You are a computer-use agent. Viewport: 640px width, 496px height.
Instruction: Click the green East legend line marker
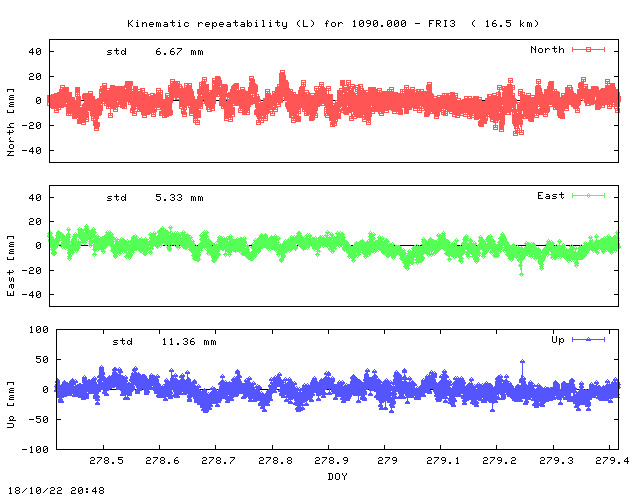(x=588, y=196)
